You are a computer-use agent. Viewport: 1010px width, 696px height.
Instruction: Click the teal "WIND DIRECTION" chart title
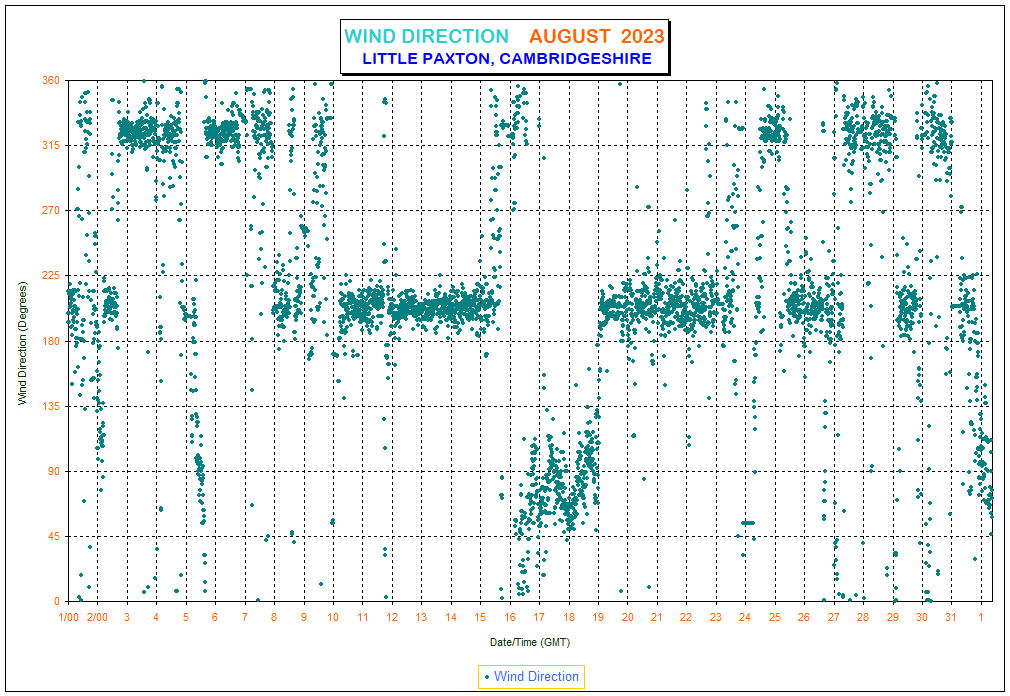pos(426,36)
